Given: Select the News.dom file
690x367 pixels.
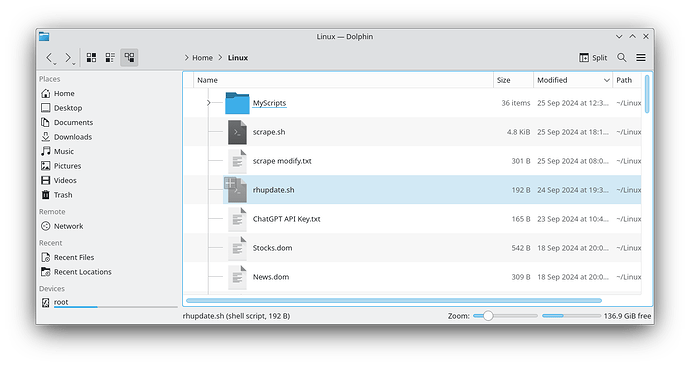Looking at the screenshot, I should click(271, 277).
